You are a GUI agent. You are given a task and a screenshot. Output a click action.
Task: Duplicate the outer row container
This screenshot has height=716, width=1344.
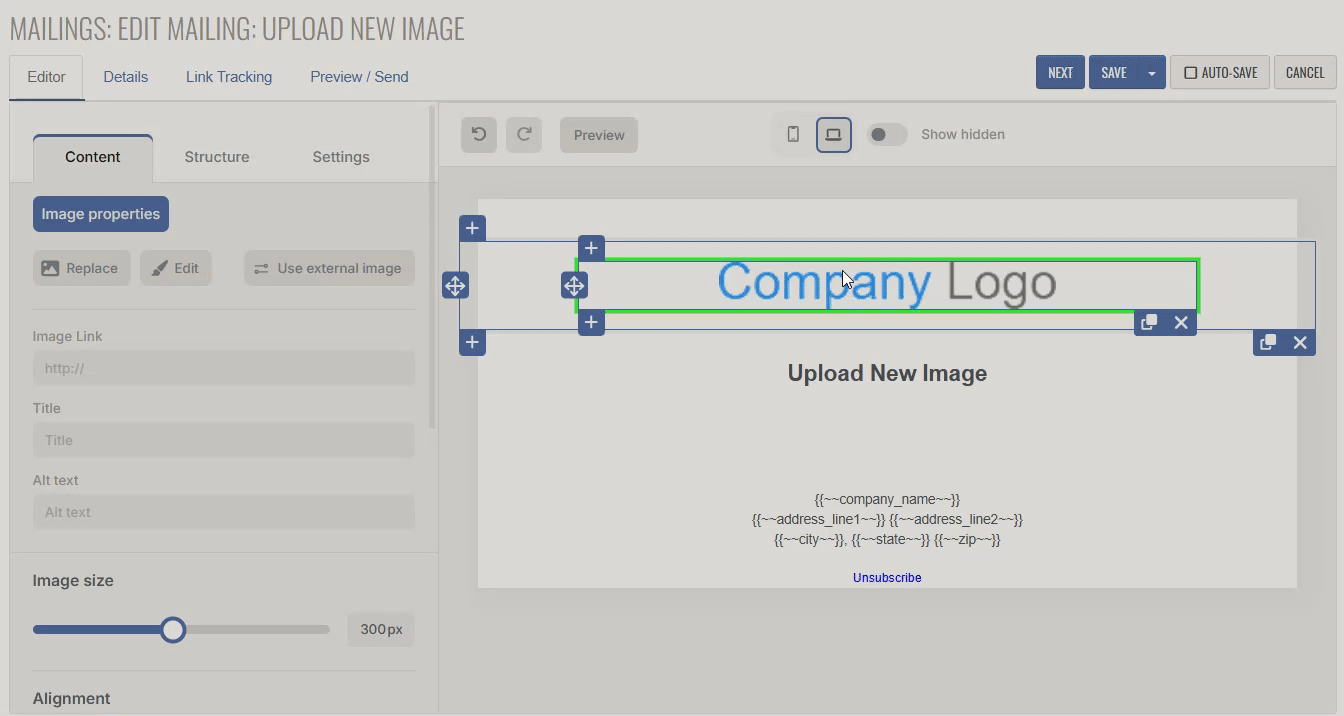[x=1268, y=342]
